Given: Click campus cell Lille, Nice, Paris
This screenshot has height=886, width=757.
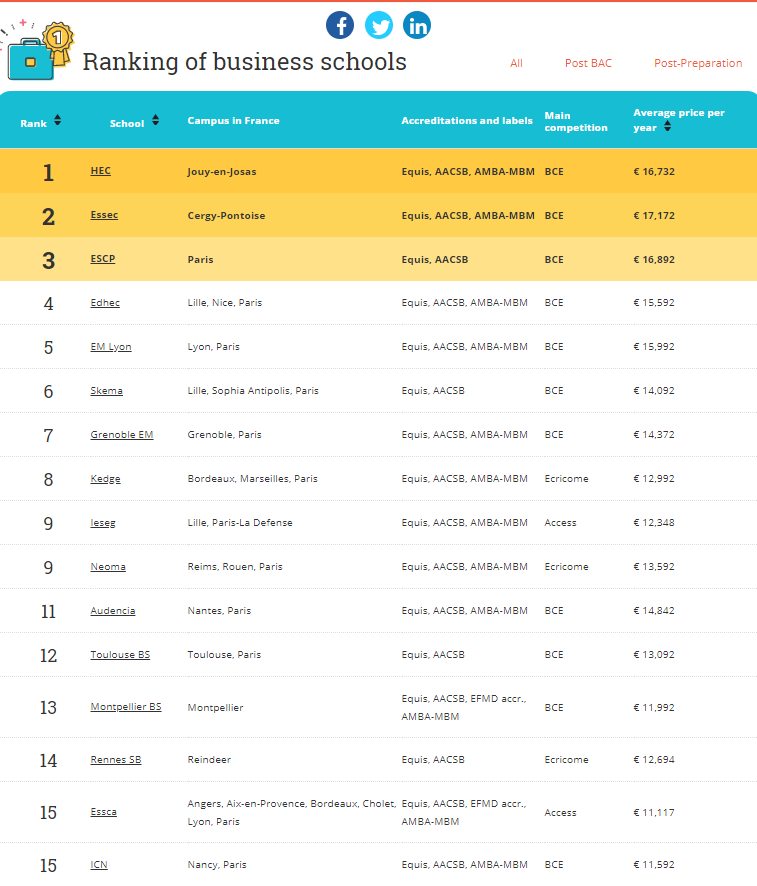Looking at the screenshot, I should coord(225,303).
